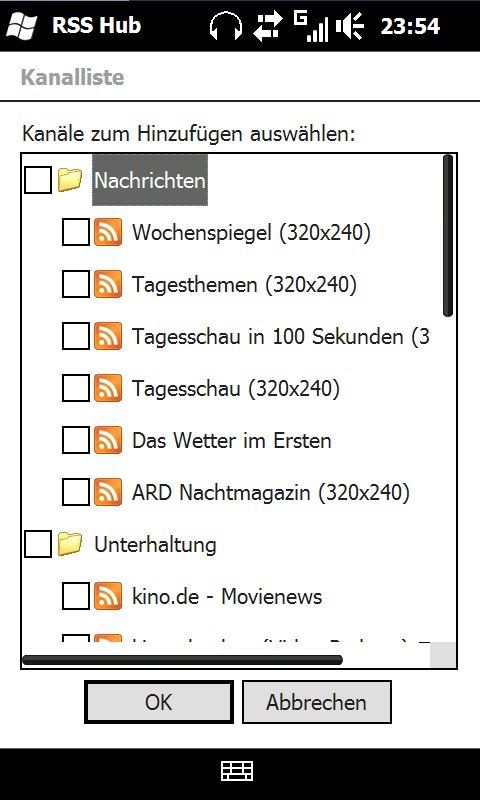Open the speaker volume icon
Image resolution: width=480 pixels, height=800 pixels.
pos(349,27)
